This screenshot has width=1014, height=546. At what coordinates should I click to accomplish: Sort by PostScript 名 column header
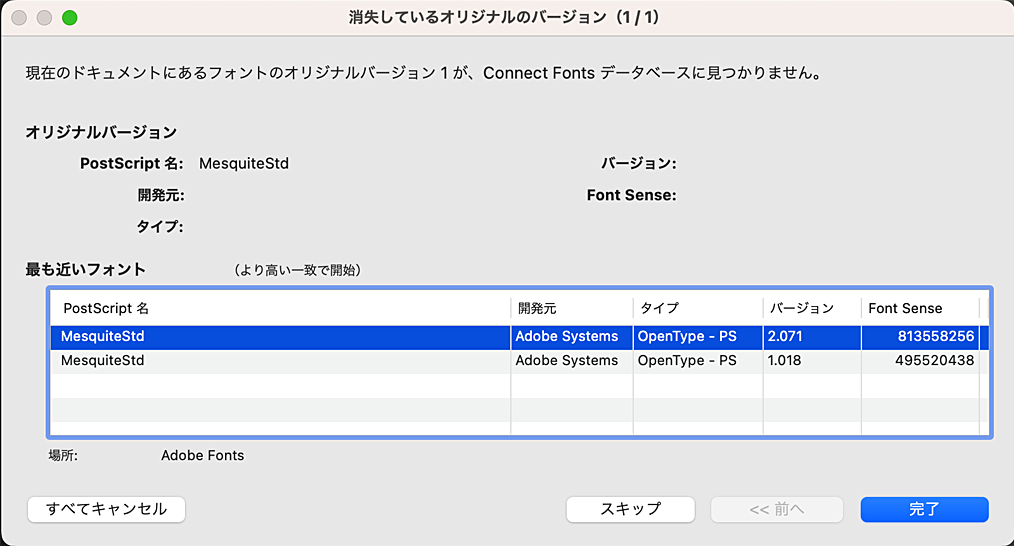280,308
